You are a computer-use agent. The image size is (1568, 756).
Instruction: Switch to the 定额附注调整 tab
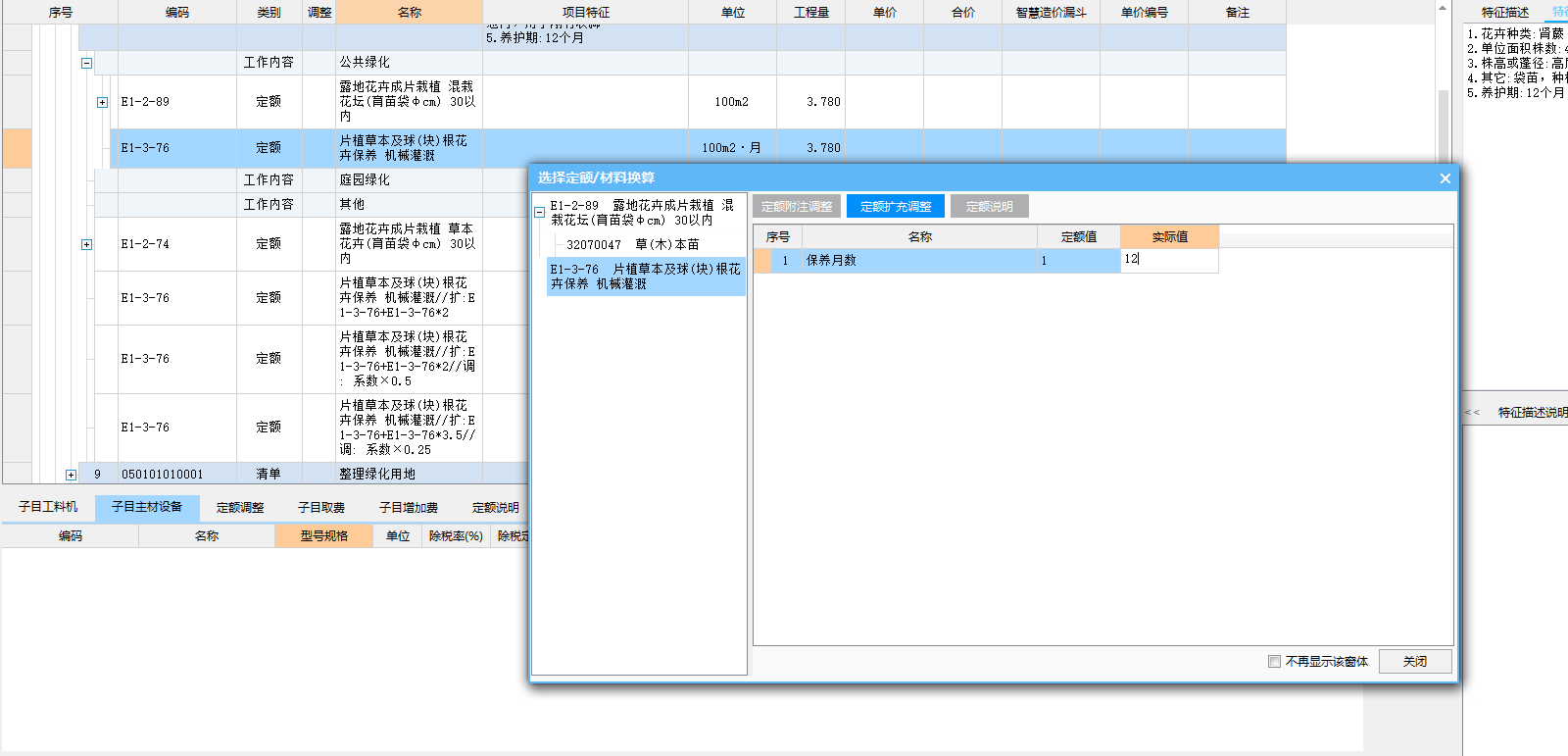pos(797,207)
